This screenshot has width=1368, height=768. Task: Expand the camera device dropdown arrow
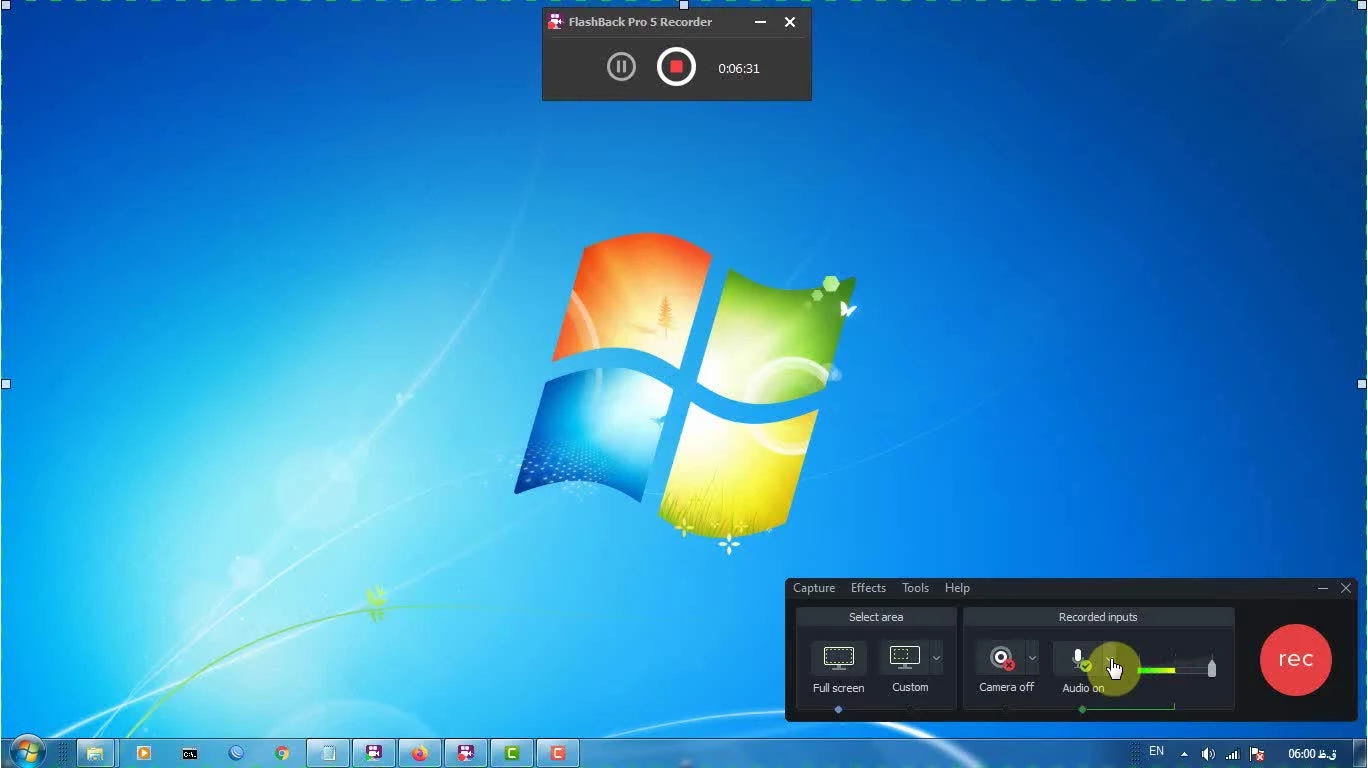point(1032,658)
